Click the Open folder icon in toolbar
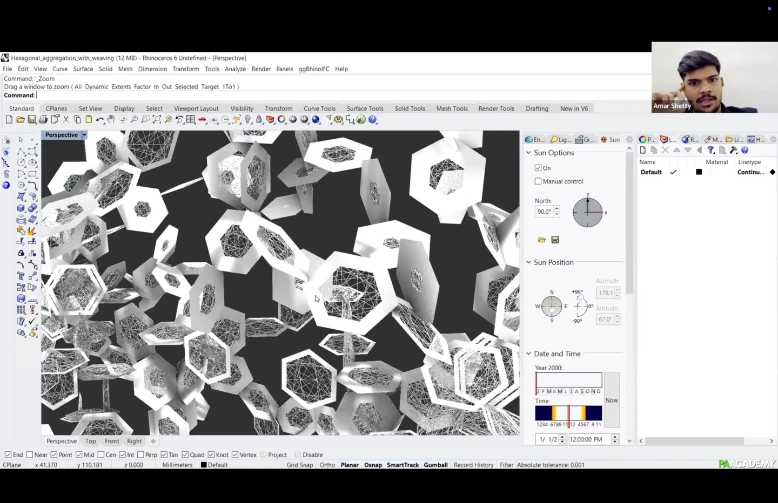The height and width of the screenshot is (503, 778). 20,120
